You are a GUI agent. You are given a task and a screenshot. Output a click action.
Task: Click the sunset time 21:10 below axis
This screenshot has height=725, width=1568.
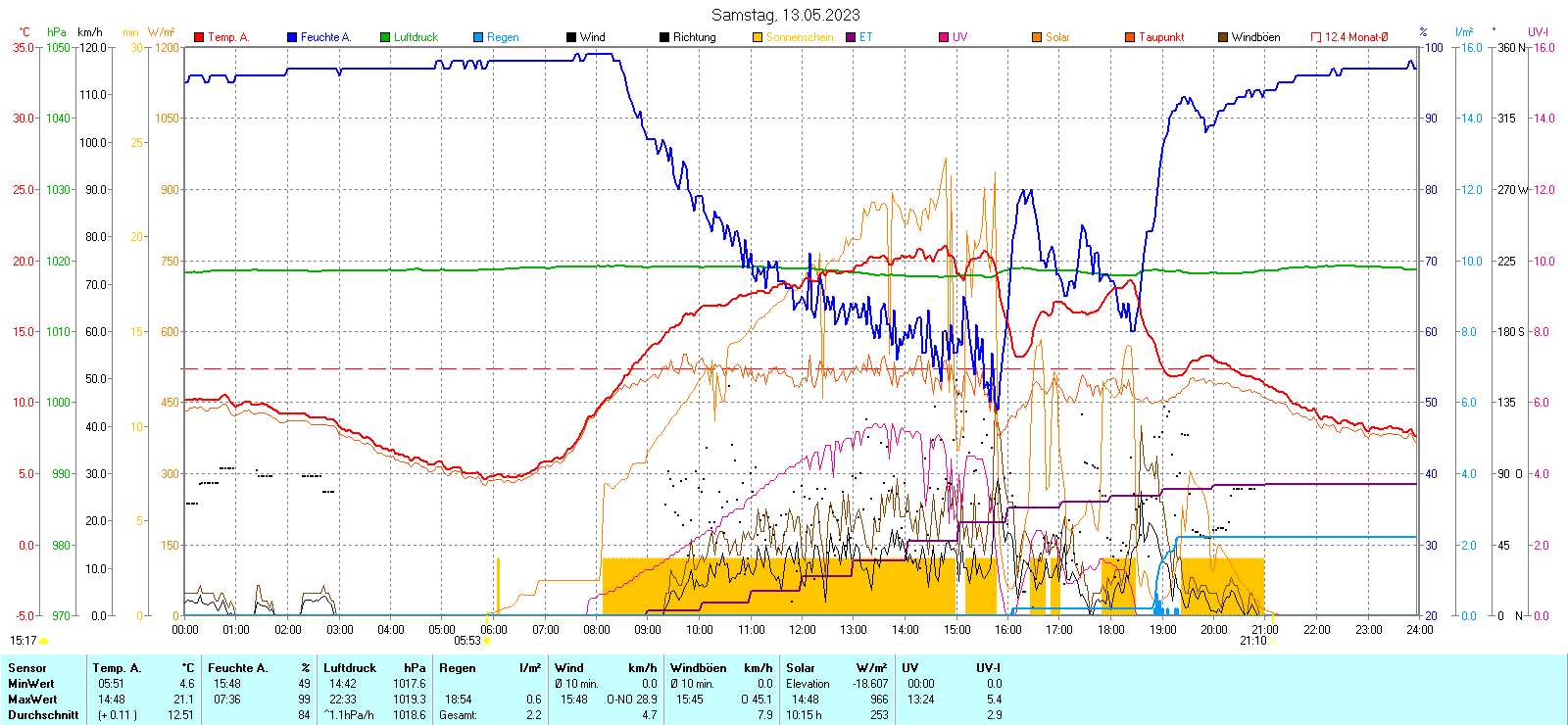point(1252,641)
